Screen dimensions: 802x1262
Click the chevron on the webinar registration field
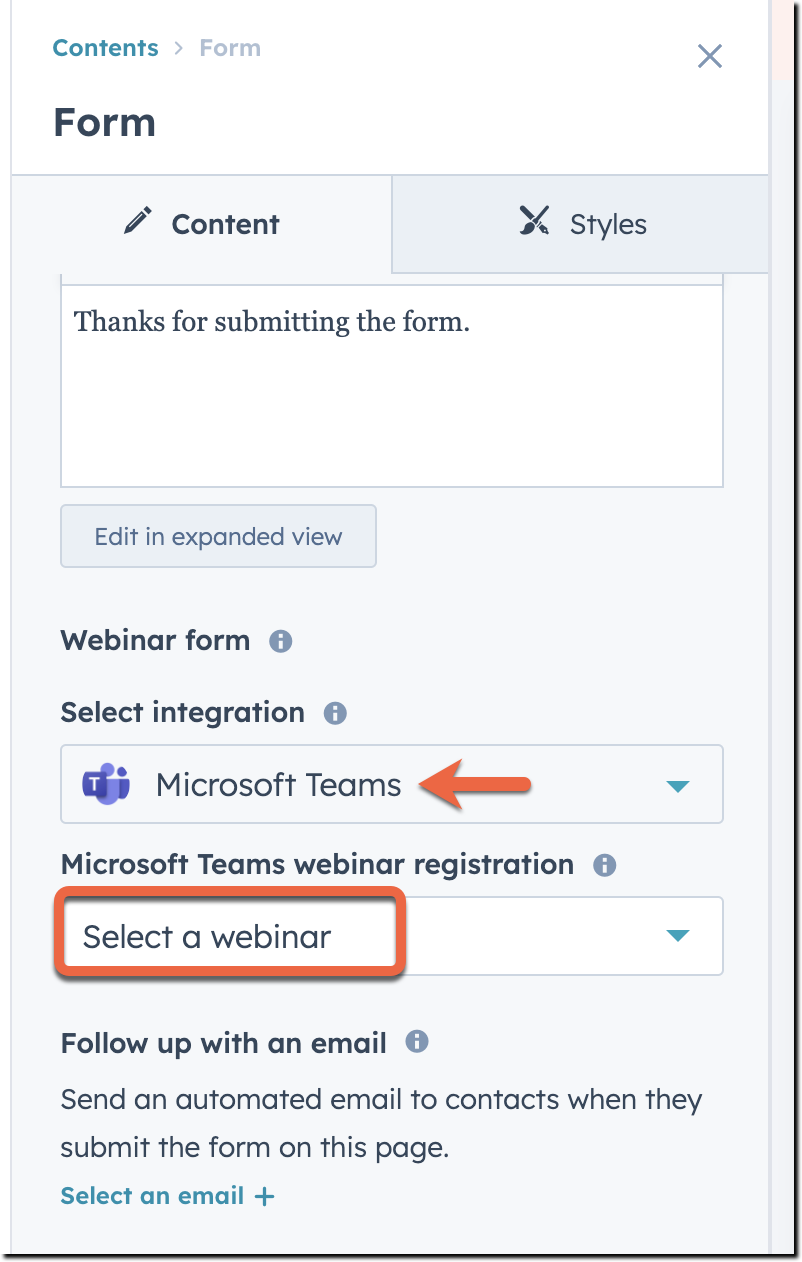point(677,936)
